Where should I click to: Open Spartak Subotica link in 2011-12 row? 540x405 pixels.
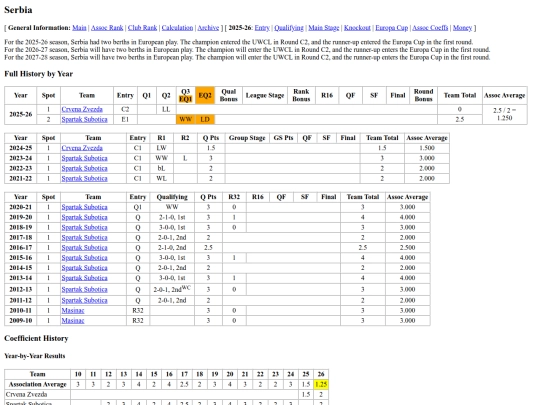pos(84,300)
